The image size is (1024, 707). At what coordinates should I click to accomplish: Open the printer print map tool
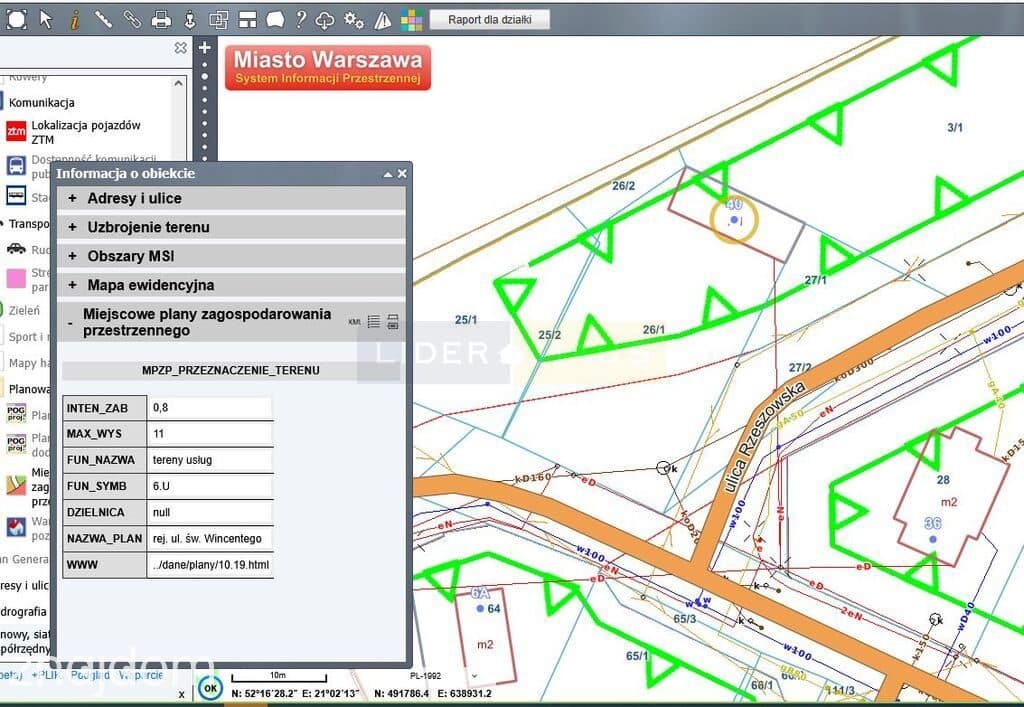161,20
